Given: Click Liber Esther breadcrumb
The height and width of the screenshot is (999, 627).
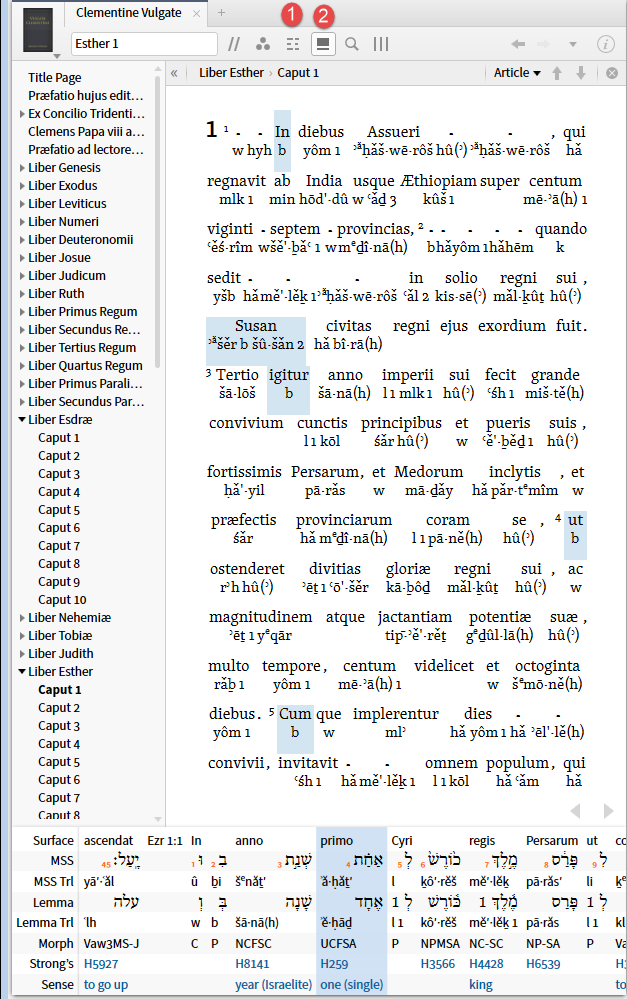Looking at the screenshot, I should [231, 73].
